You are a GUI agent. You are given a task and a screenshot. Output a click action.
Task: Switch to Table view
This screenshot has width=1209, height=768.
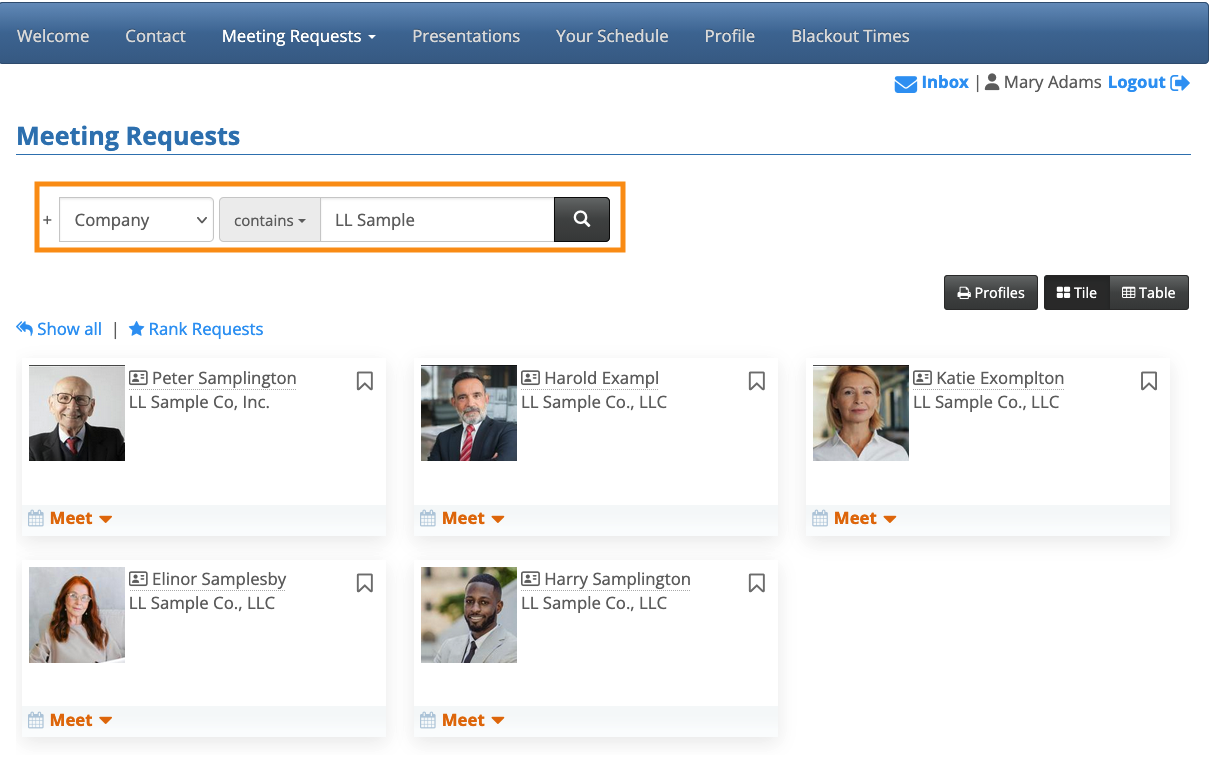[1149, 293]
